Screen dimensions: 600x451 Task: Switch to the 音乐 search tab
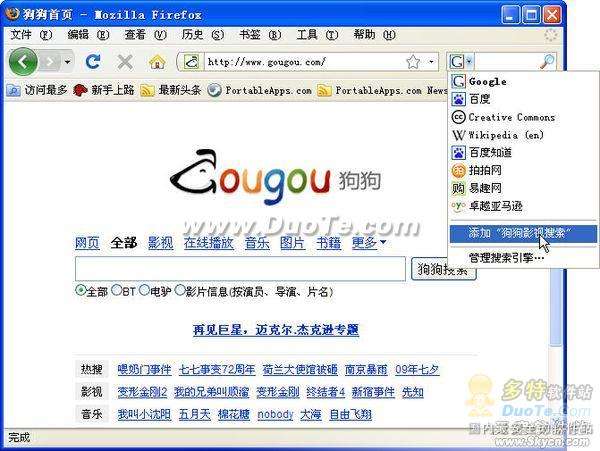(257, 243)
